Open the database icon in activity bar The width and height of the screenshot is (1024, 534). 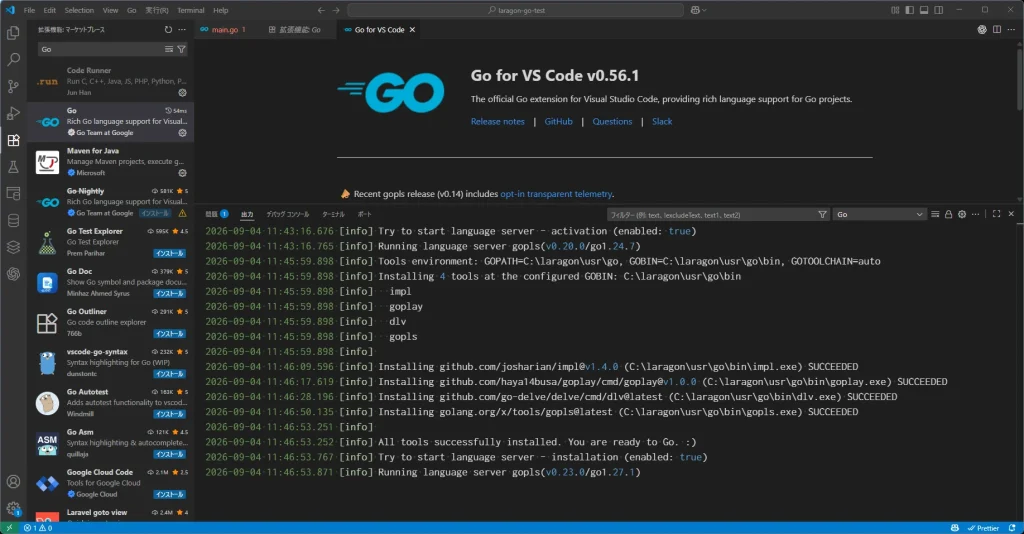13,220
